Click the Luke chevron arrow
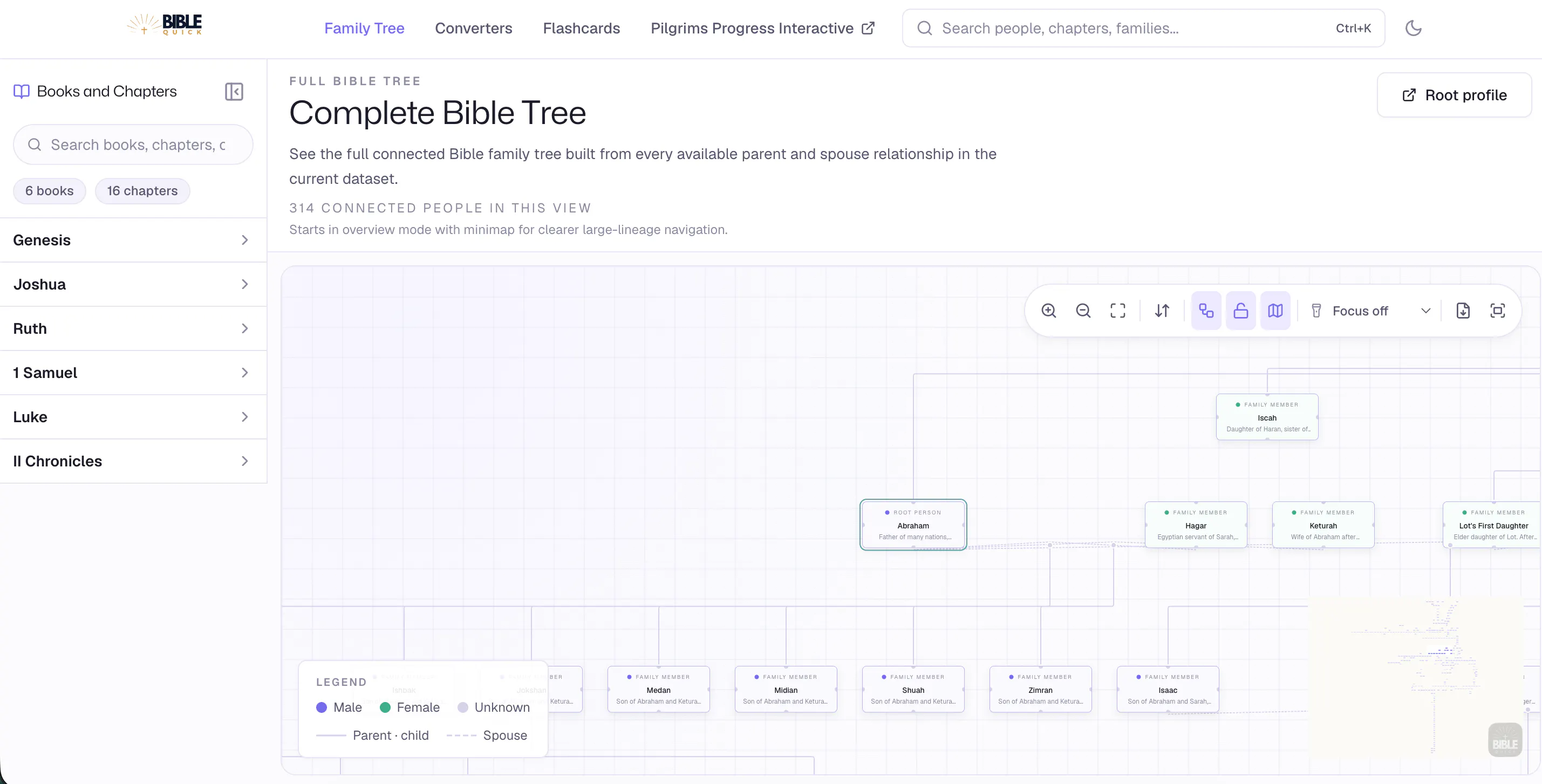This screenshot has height=784, width=1542. pyautogui.click(x=245, y=417)
